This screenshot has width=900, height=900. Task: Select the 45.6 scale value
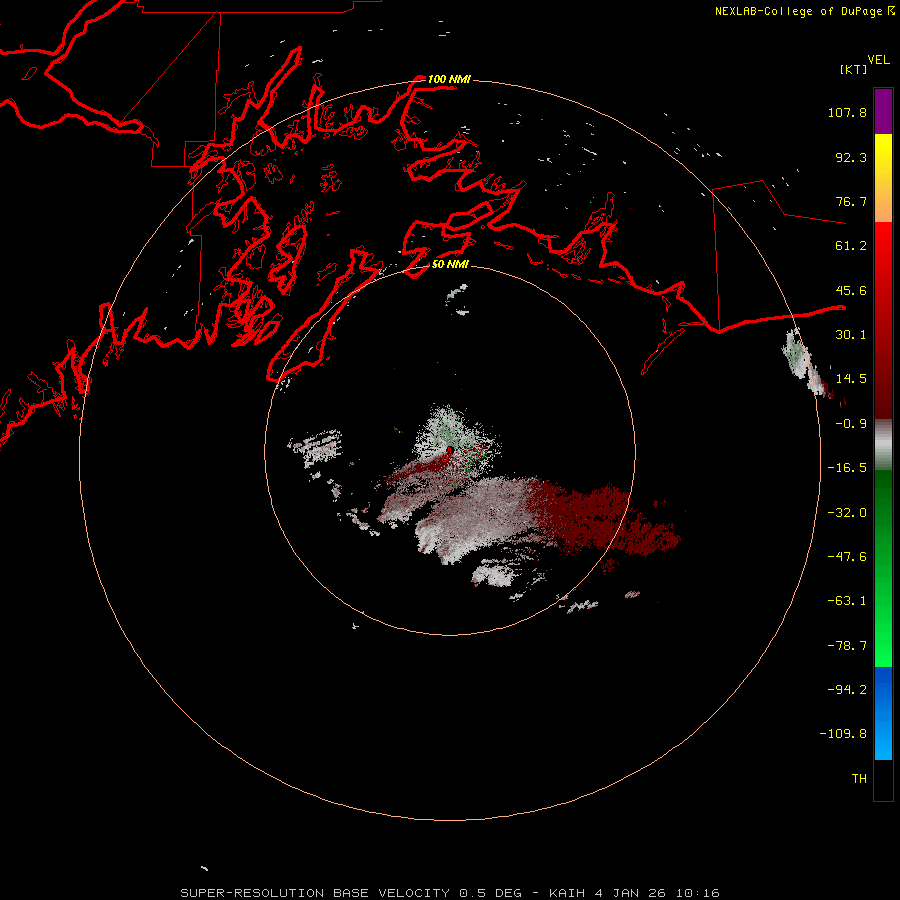click(x=851, y=290)
